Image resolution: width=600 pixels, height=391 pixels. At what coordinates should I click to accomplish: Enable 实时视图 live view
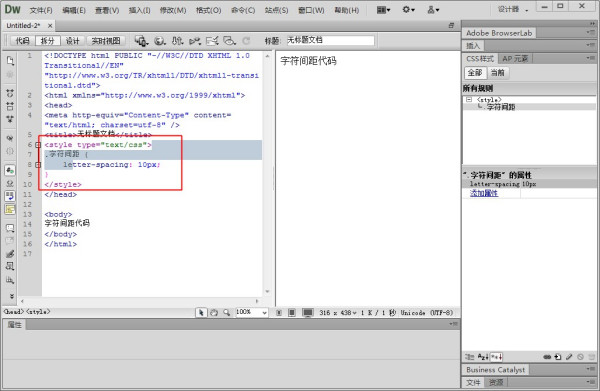(x=106, y=41)
